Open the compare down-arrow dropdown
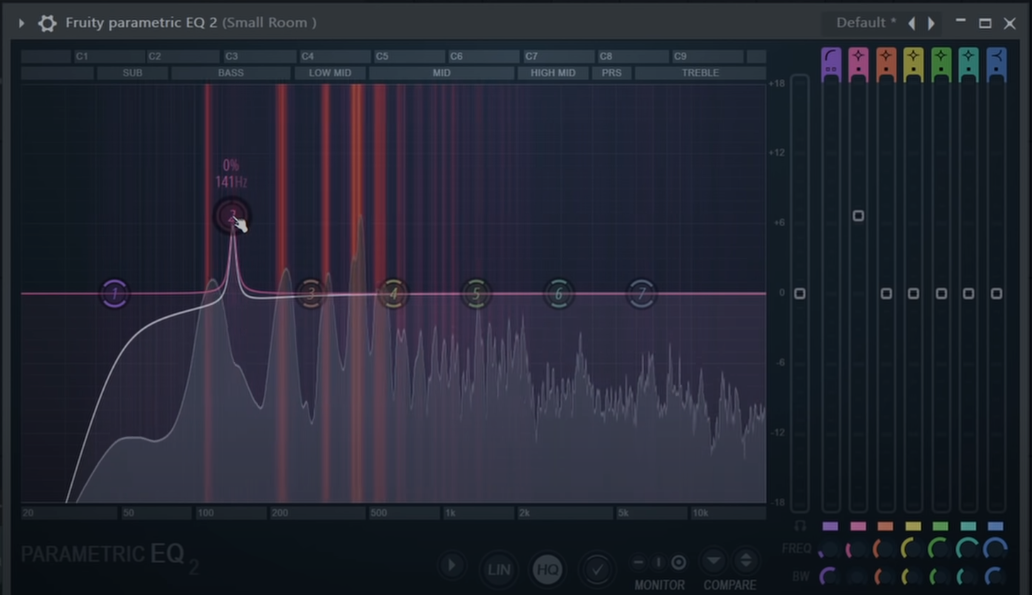Image resolution: width=1032 pixels, height=595 pixels. coord(713,561)
